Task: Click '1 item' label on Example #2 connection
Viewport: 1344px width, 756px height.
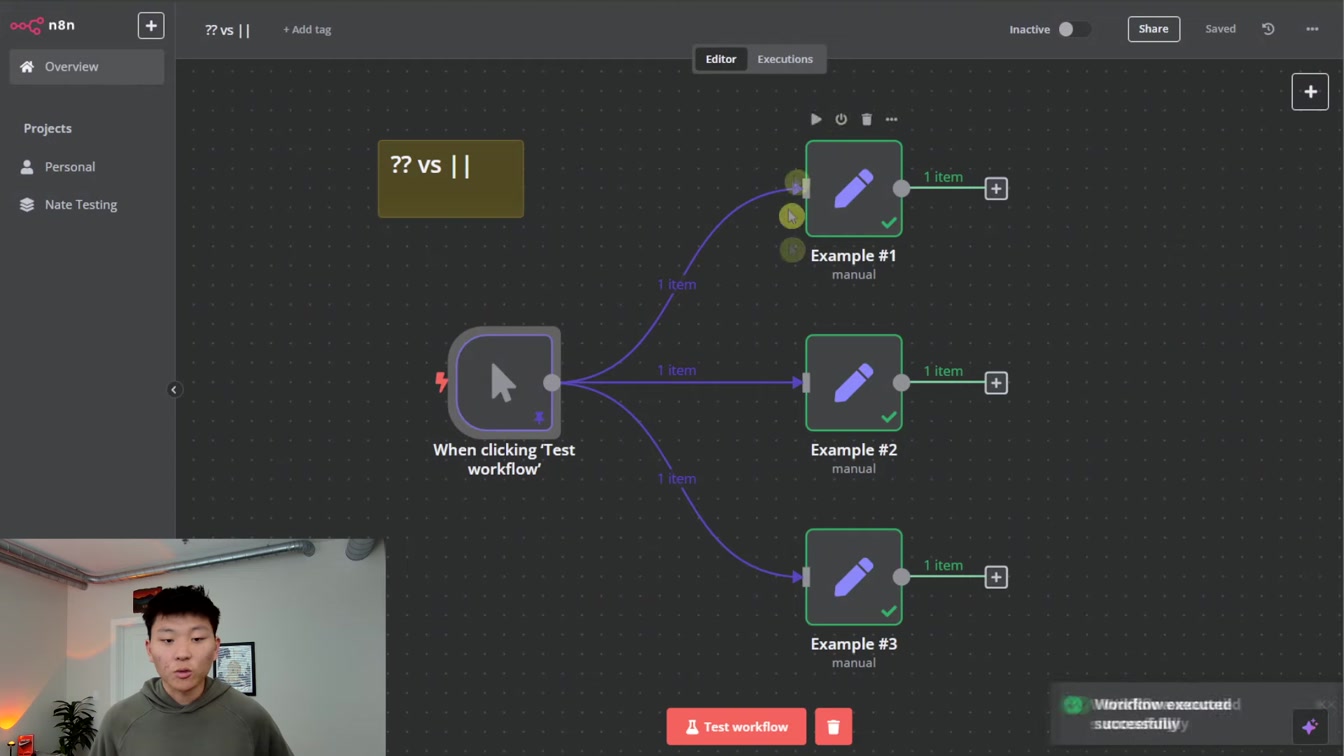Action: (x=677, y=371)
